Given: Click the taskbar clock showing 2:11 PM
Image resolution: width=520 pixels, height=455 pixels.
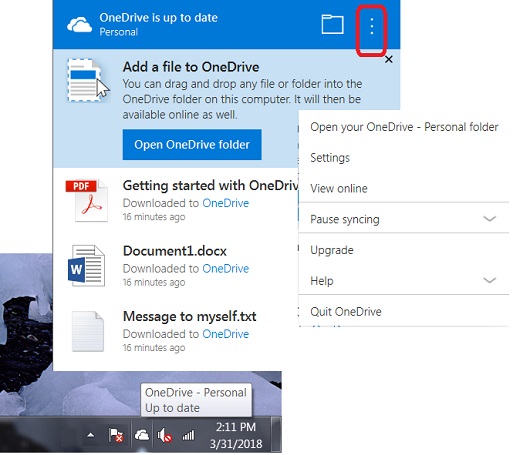Looking at the screenshot, I should click(236, 435).
